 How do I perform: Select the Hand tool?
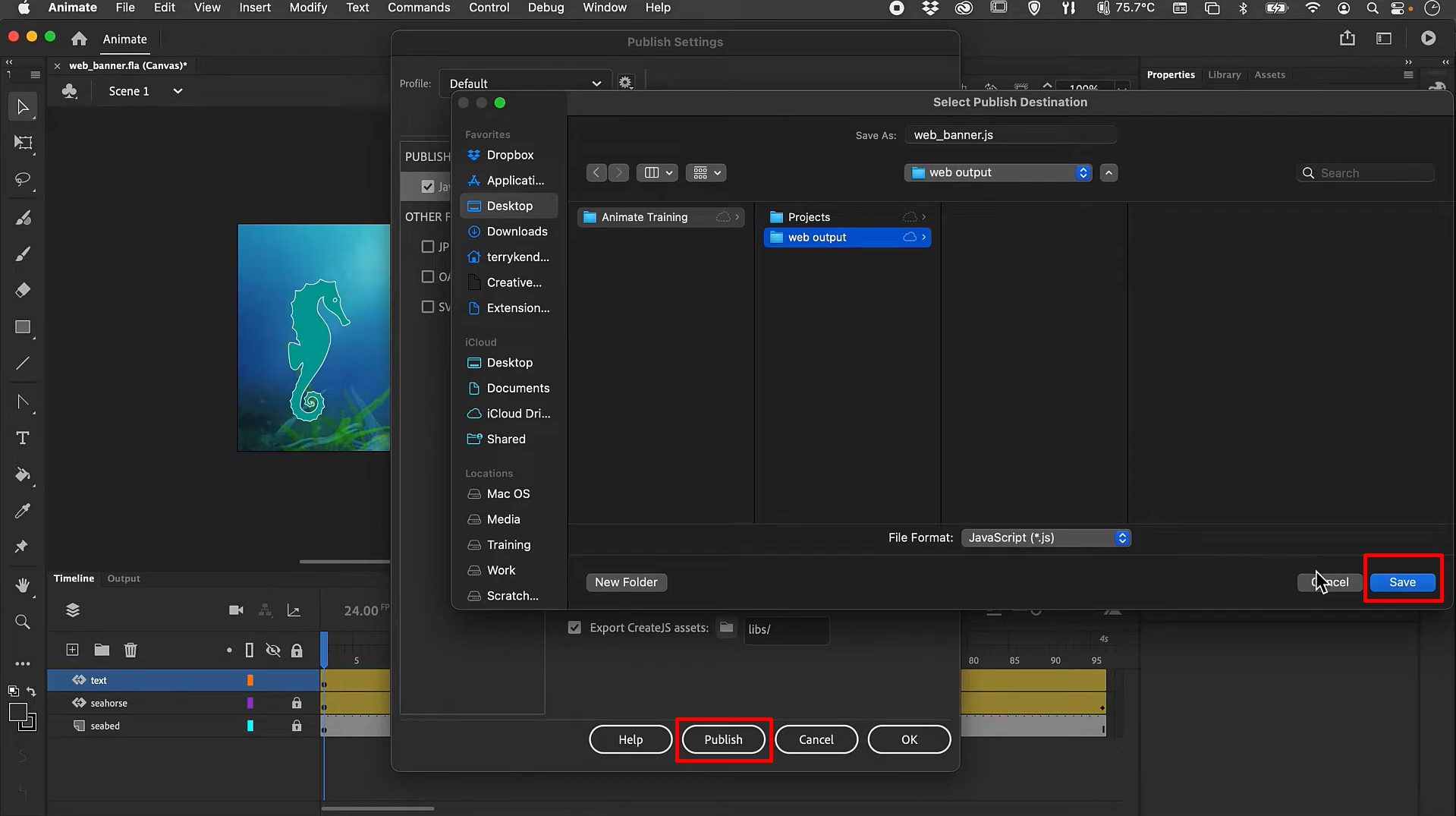point(22,585)
